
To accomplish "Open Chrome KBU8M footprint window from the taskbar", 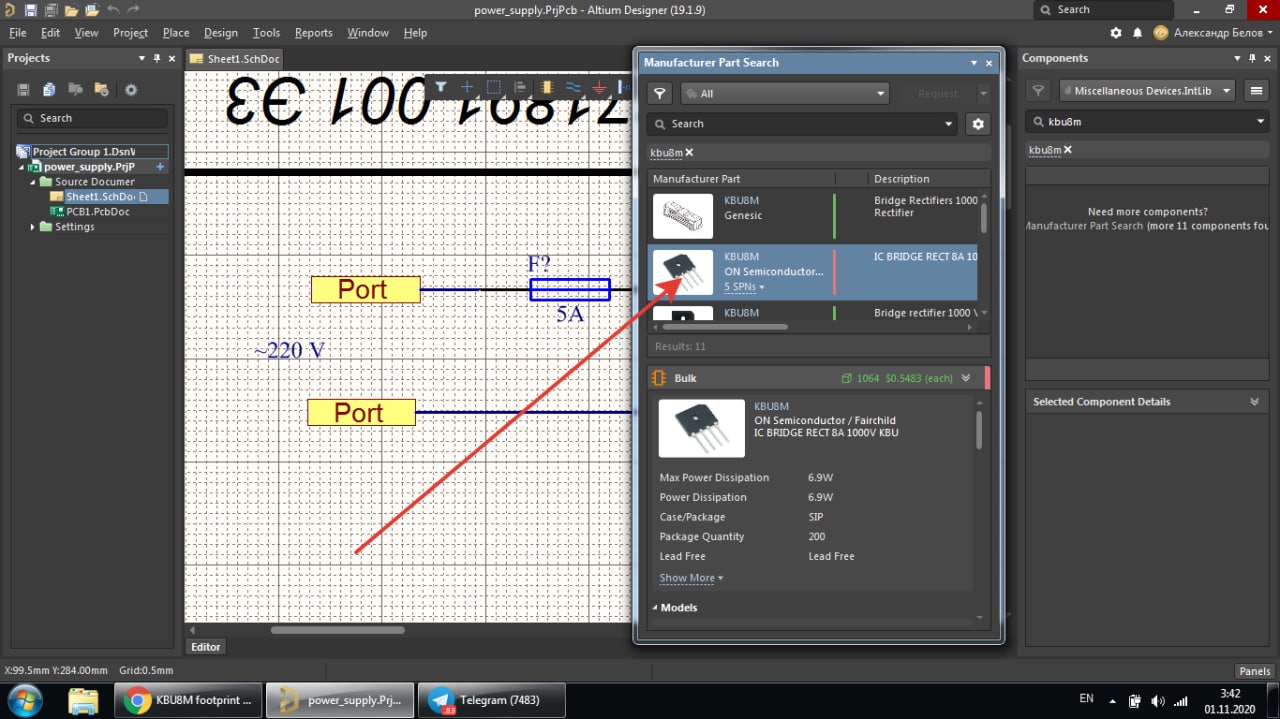I will (188, 700).
